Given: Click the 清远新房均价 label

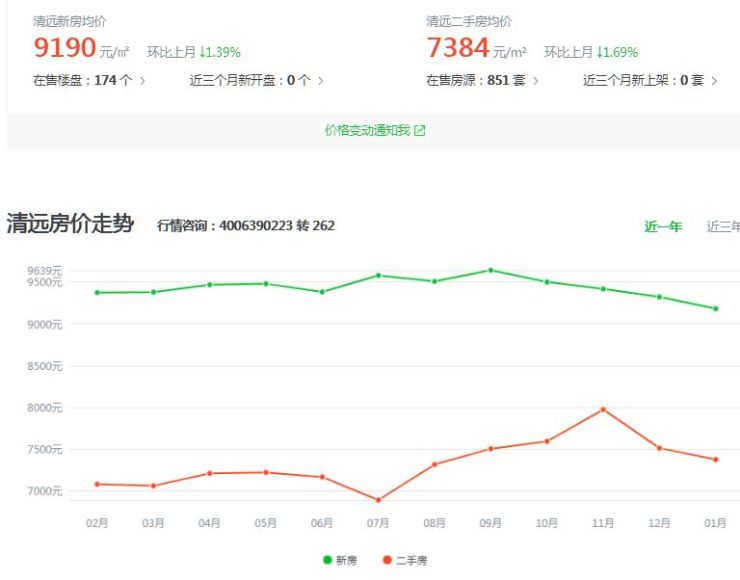Looking at the screenshot, I should pos(70,21).
